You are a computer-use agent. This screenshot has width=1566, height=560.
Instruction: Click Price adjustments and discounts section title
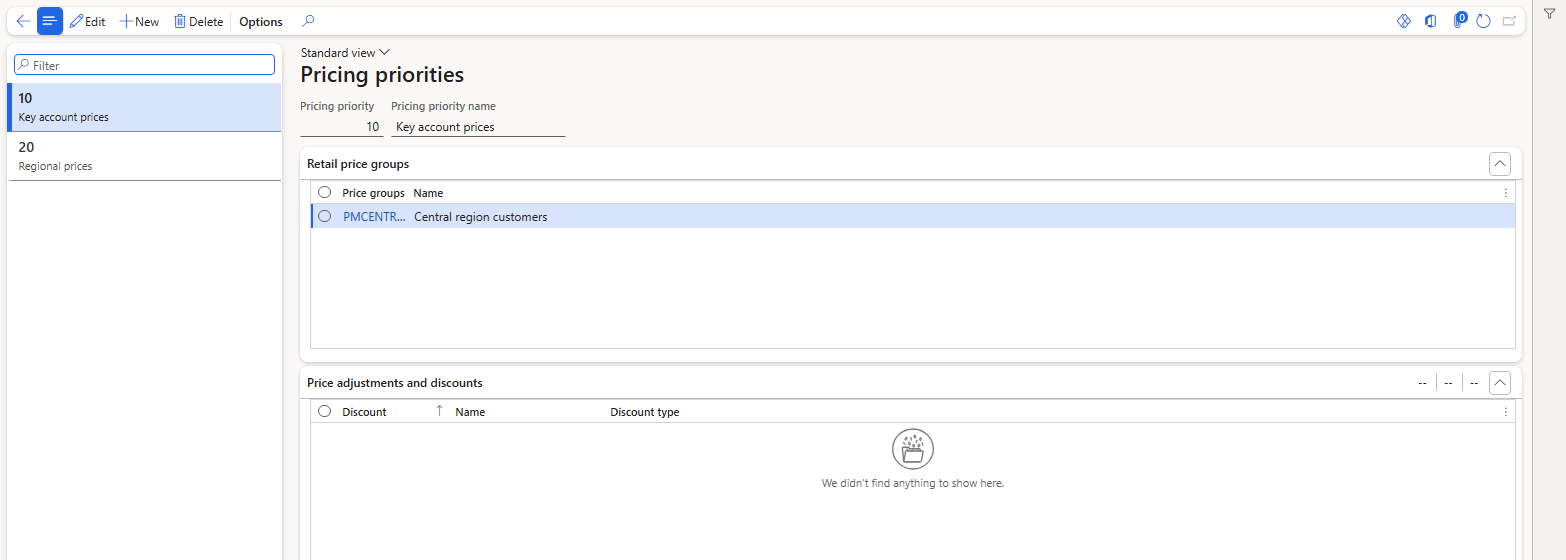395,383
